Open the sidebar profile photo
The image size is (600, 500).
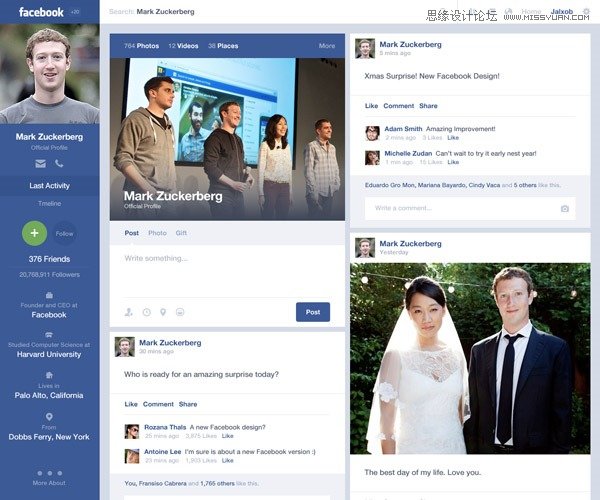click(x=50, y=74)
